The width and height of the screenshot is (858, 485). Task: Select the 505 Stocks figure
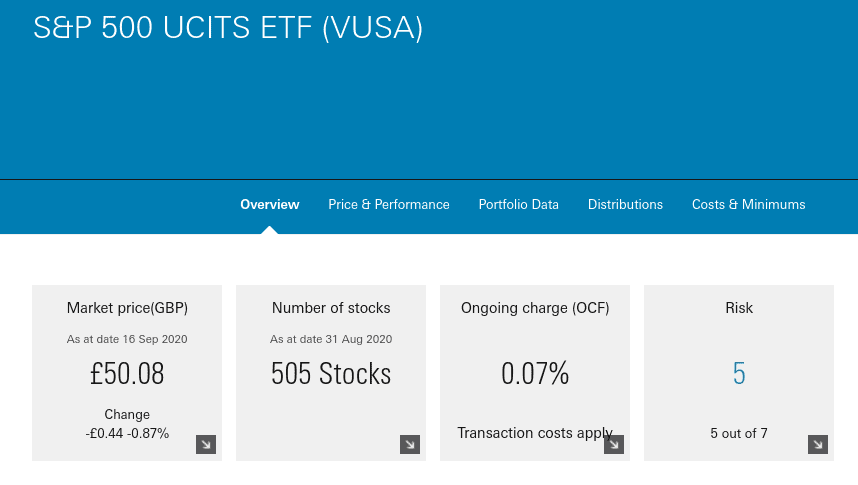pyautogui.click(x=331, y=374)
